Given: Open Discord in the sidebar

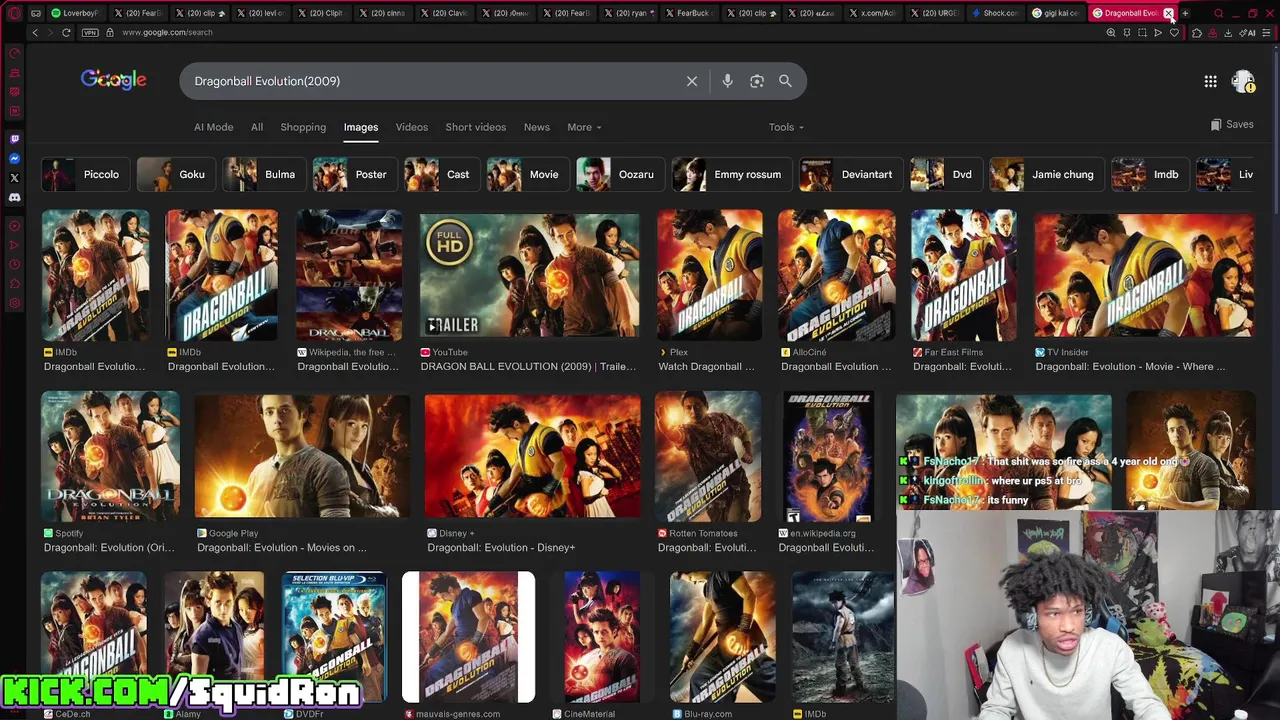Looking at the screenshot, I should click(14, 197).
